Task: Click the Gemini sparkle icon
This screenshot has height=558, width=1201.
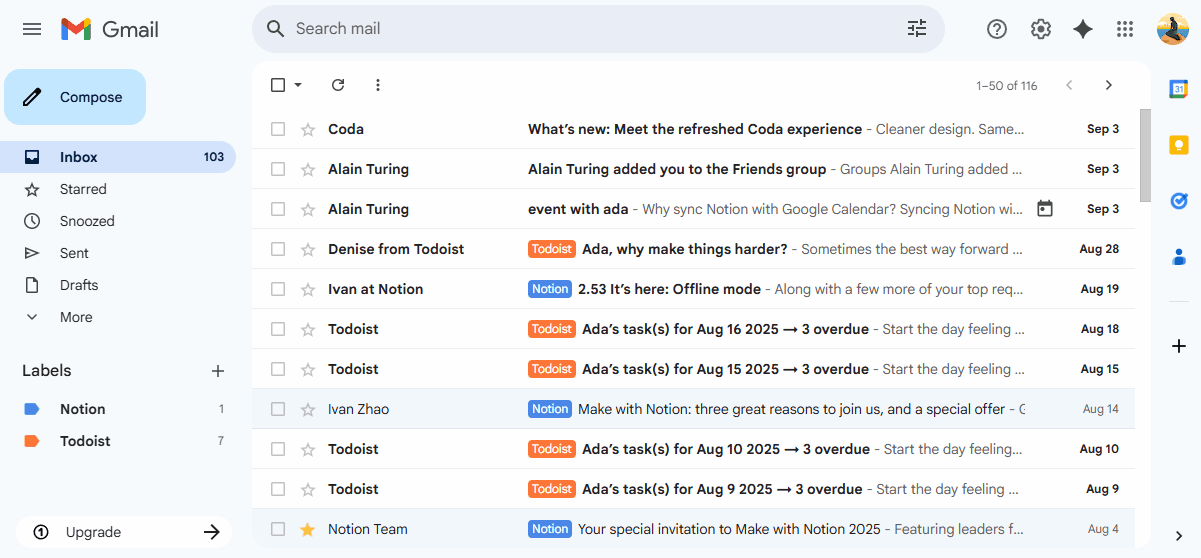Action: click(x=1082, y=29)
